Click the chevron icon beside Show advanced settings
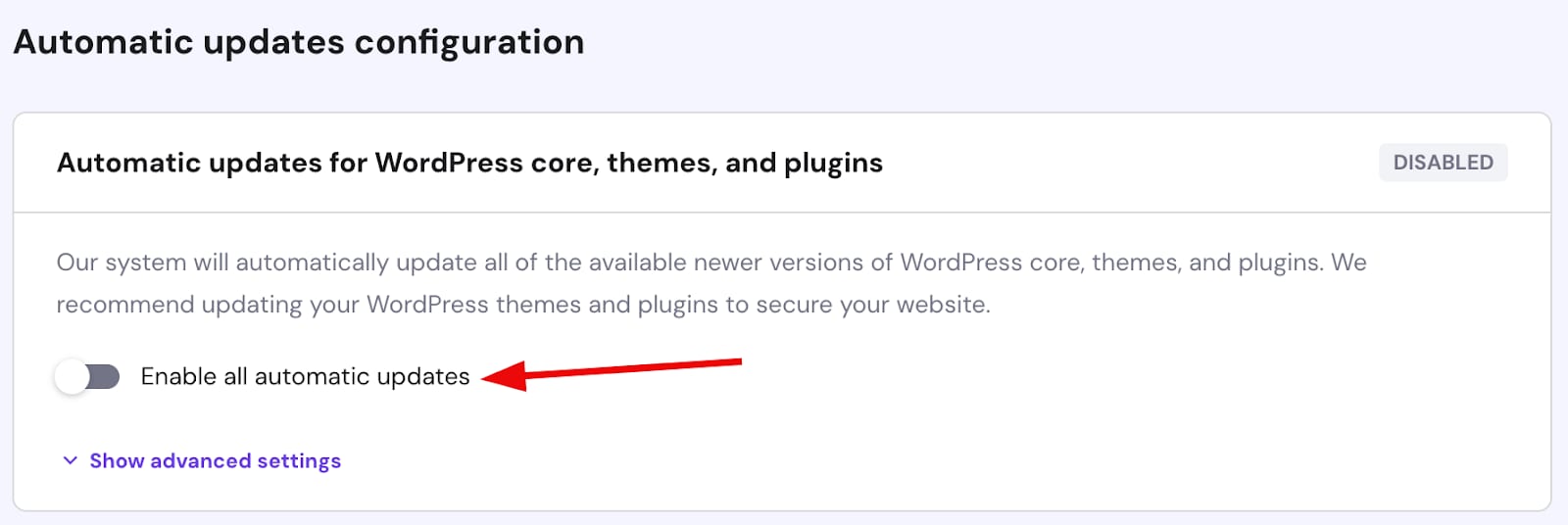1568x525 pixels. [70, 460]
